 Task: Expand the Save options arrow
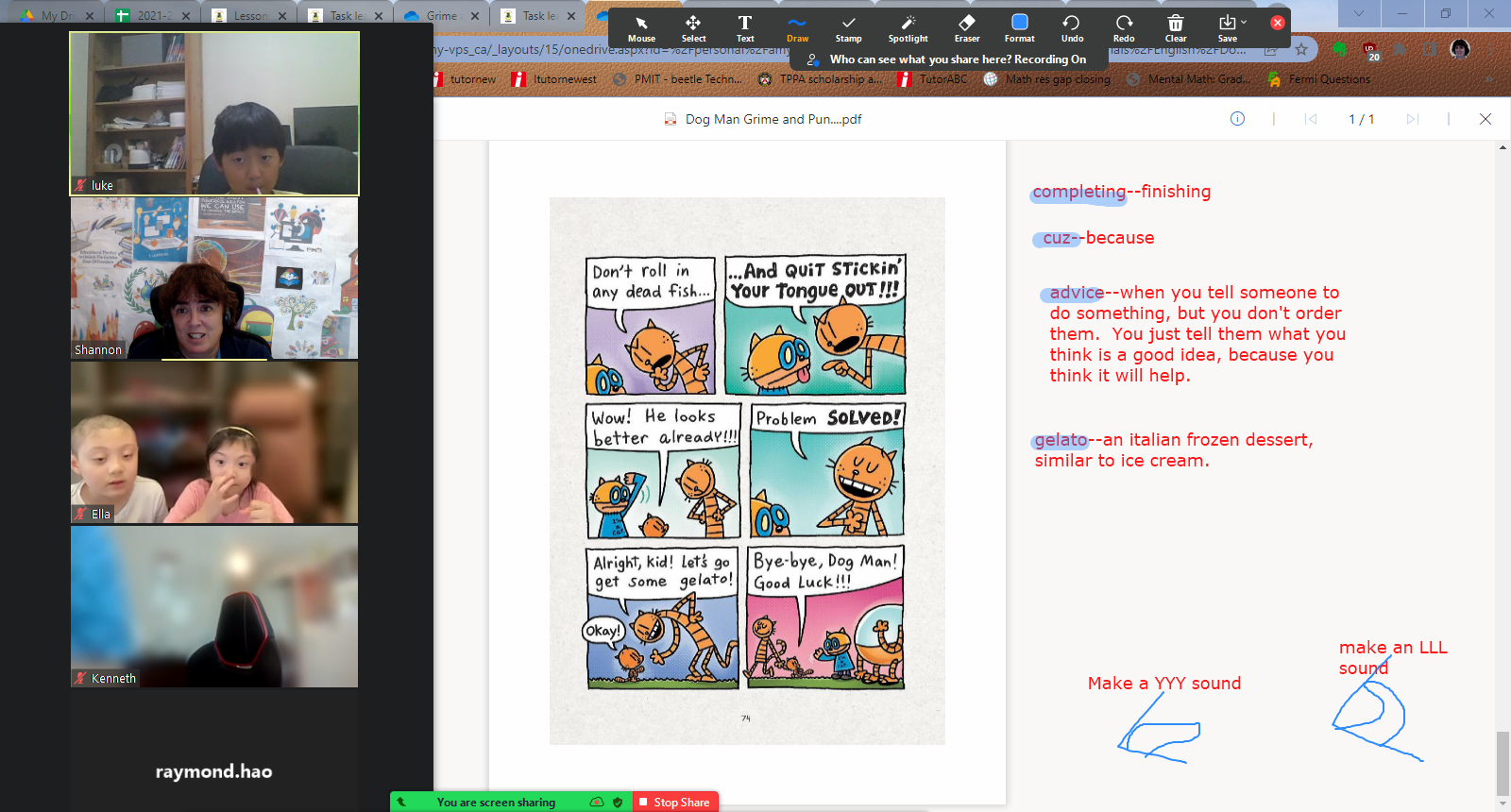[1245, 22]
